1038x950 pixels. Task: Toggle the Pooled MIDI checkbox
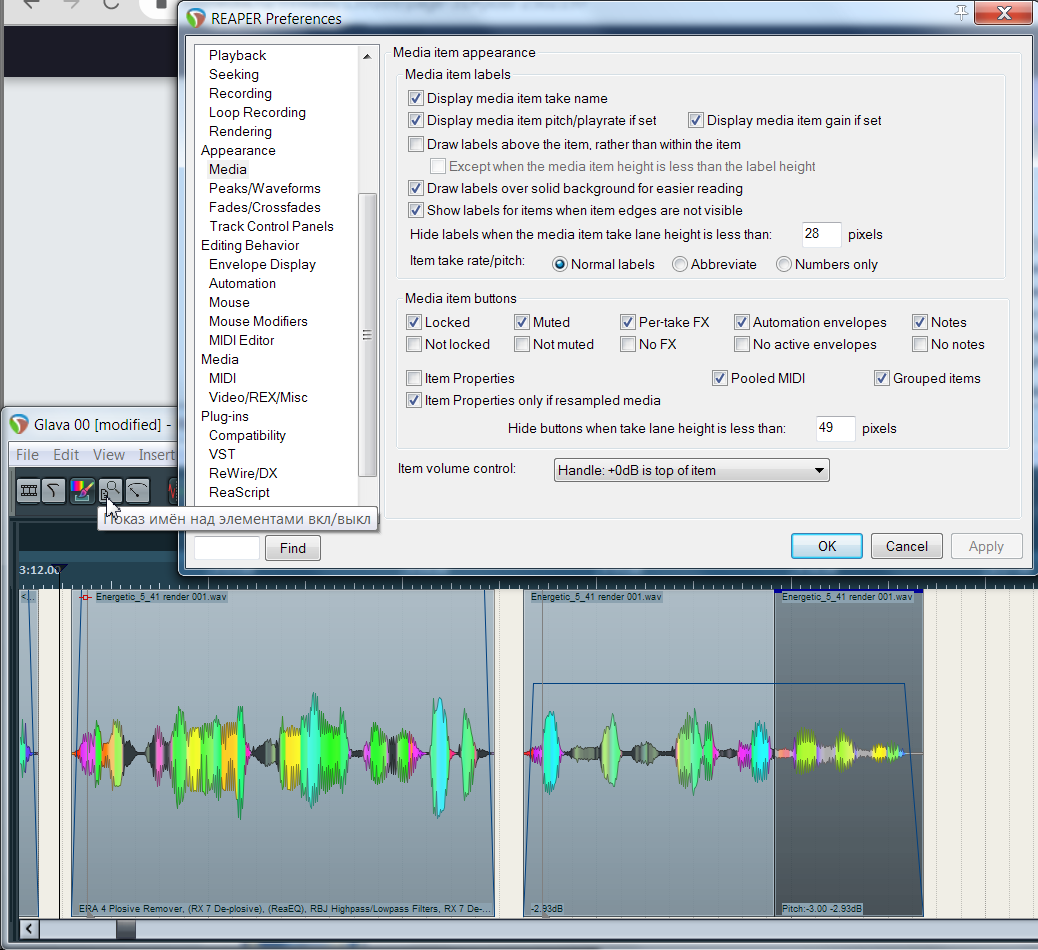[x=720, y=379]
